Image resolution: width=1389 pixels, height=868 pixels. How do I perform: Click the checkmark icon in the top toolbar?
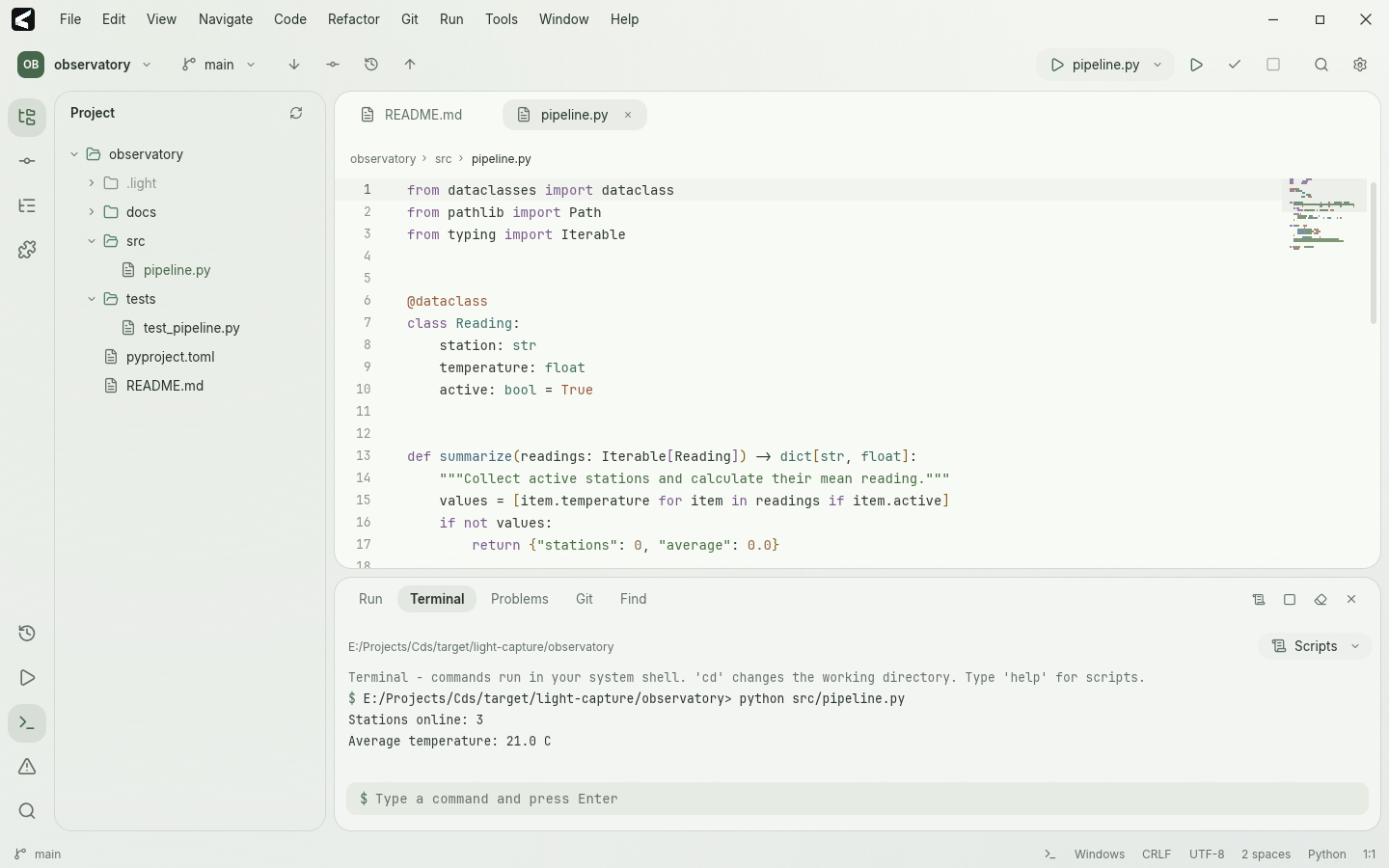pos(1235,65)
